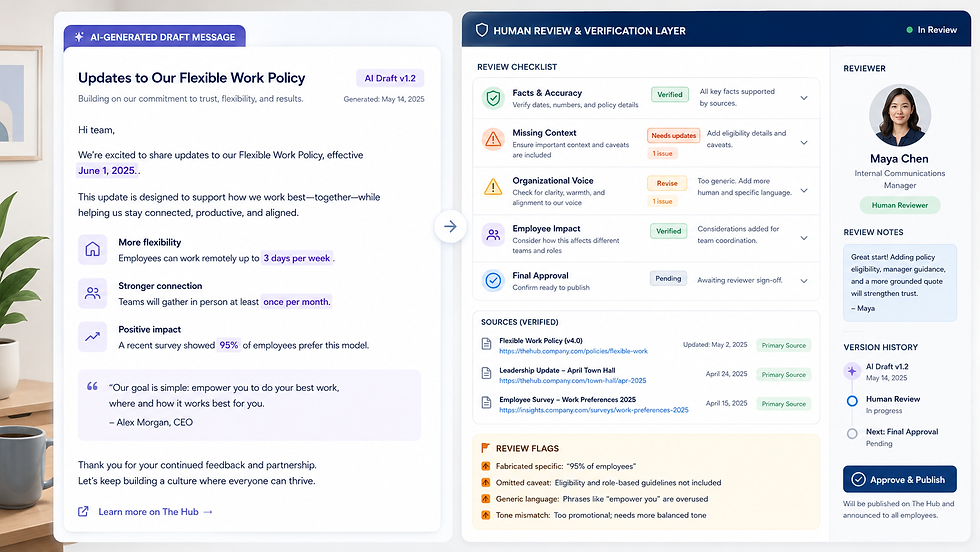Click the shield icon in Human Review header
Screen dimensions: 980x552
click(482, 30)
